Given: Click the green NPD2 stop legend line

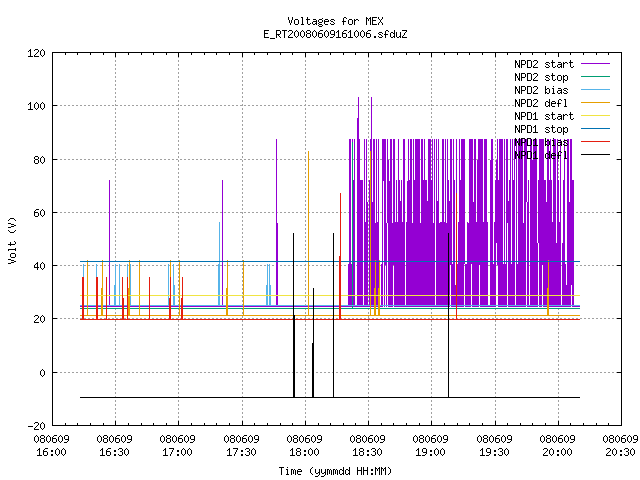Looking at the screenshot, I should (595, 76).
